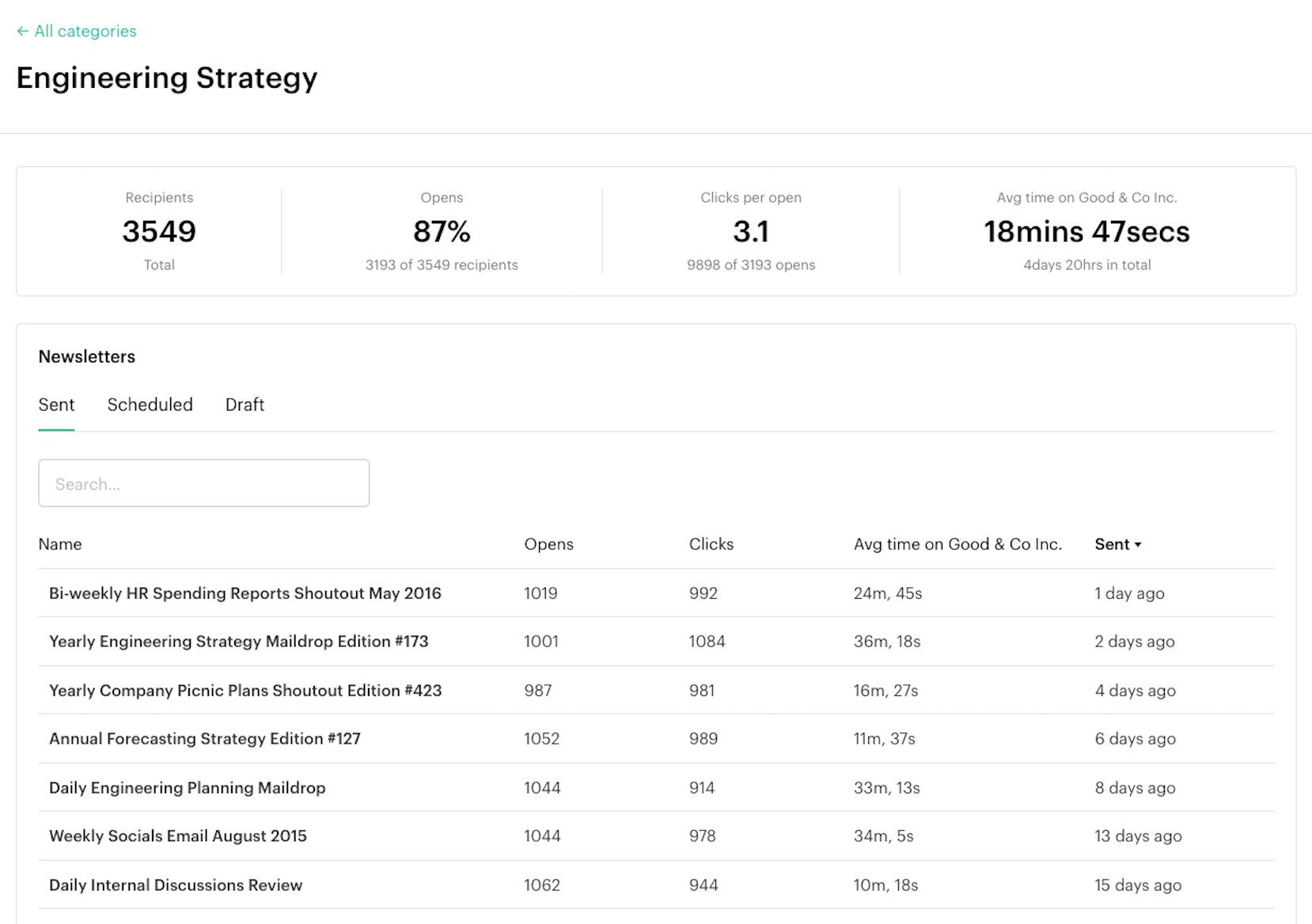
Task: Click the 87% Opens summary stat
Action: pos(442,232)
